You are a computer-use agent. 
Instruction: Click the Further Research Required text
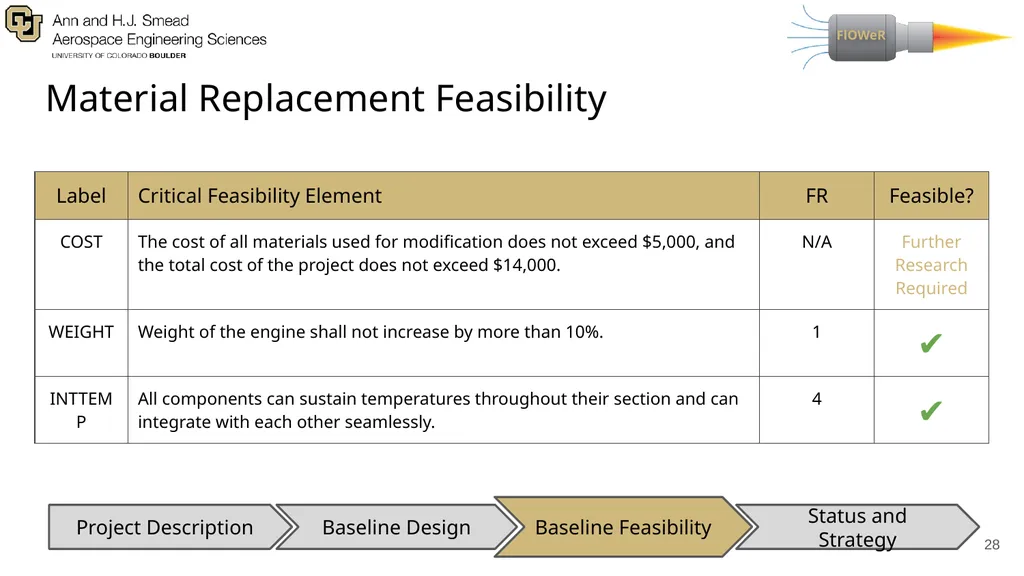tap(931, 265)
